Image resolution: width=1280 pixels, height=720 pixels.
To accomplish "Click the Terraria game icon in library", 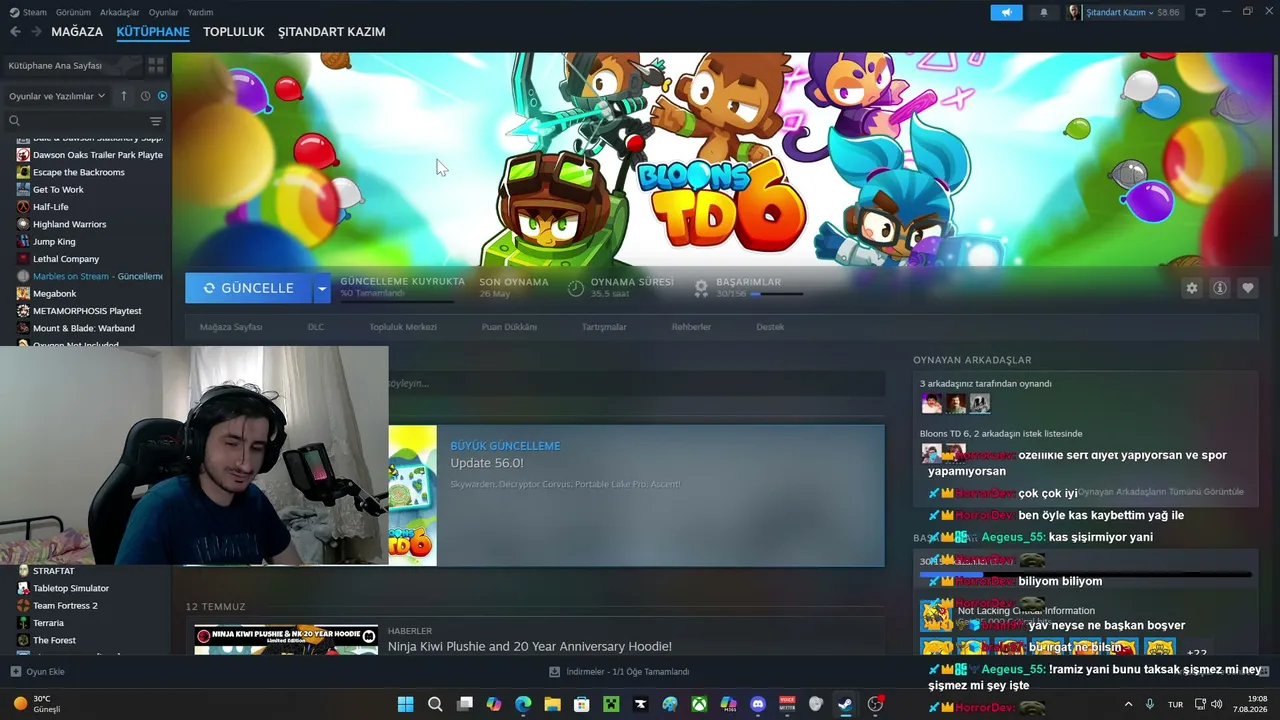I will pos(23,623).
